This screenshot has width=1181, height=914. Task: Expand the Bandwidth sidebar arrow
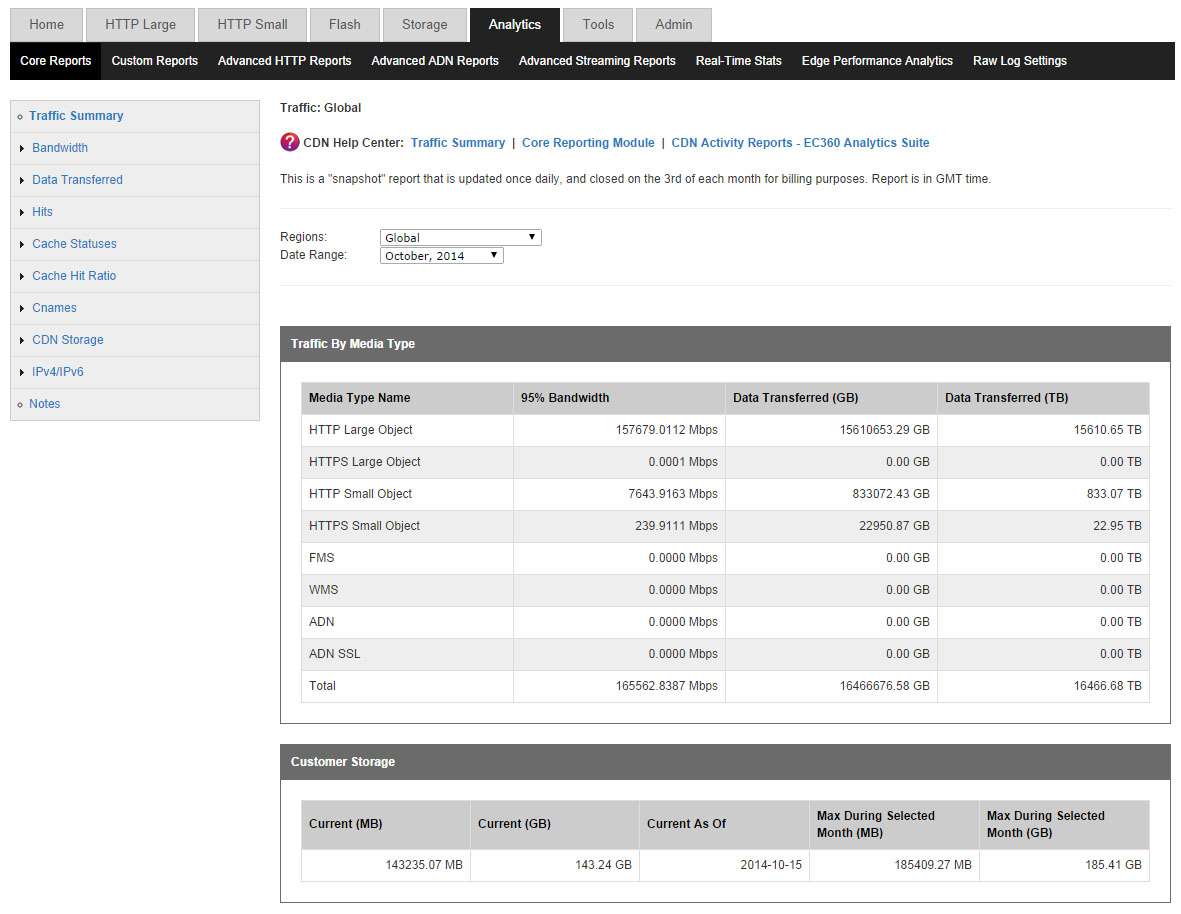click(x=22, y=148)
